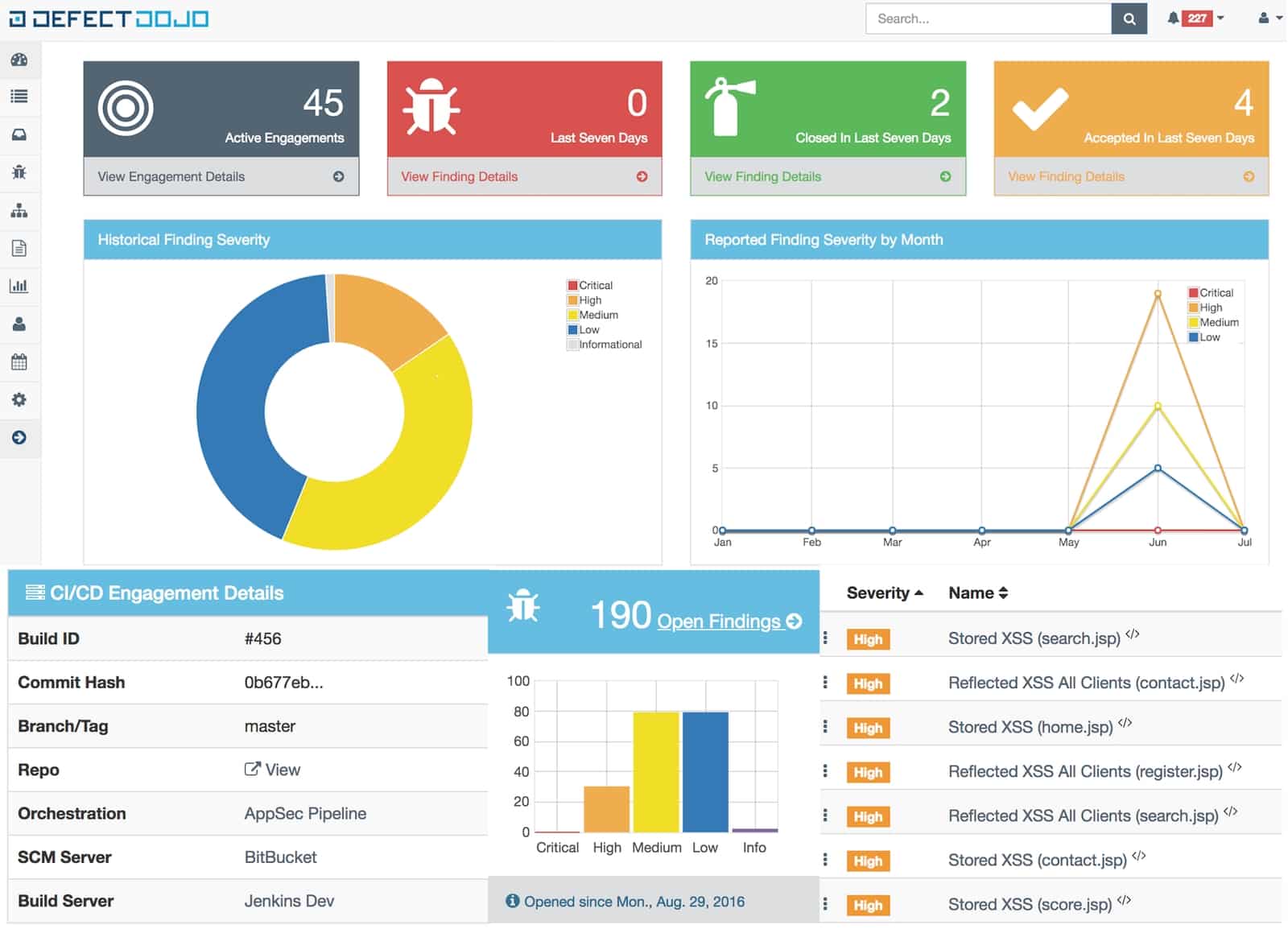Open the dashboard speedometer icon in sidebar

click(20, 60)
